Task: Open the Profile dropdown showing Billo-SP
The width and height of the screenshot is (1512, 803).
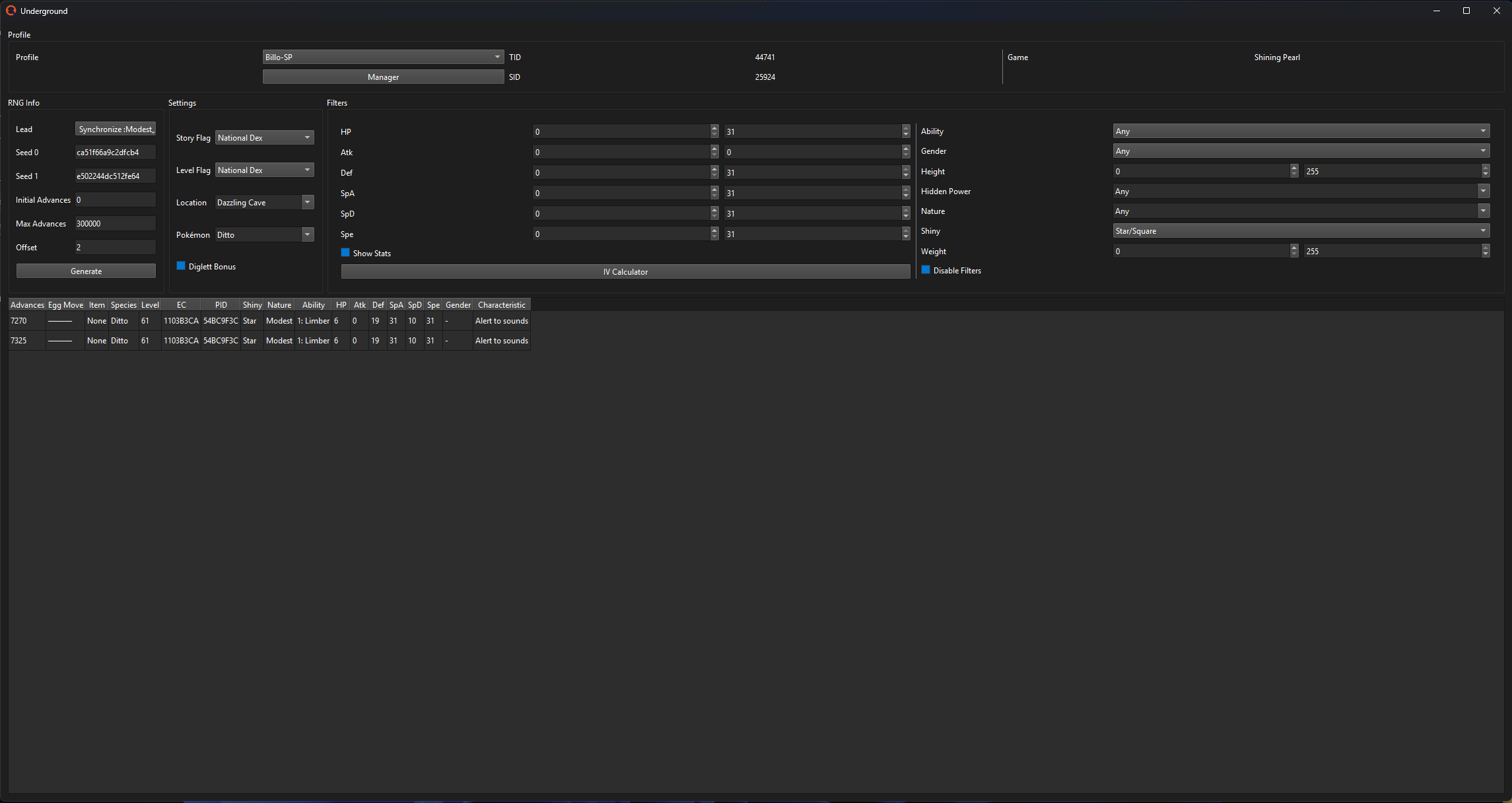Action: pos(383,57)
